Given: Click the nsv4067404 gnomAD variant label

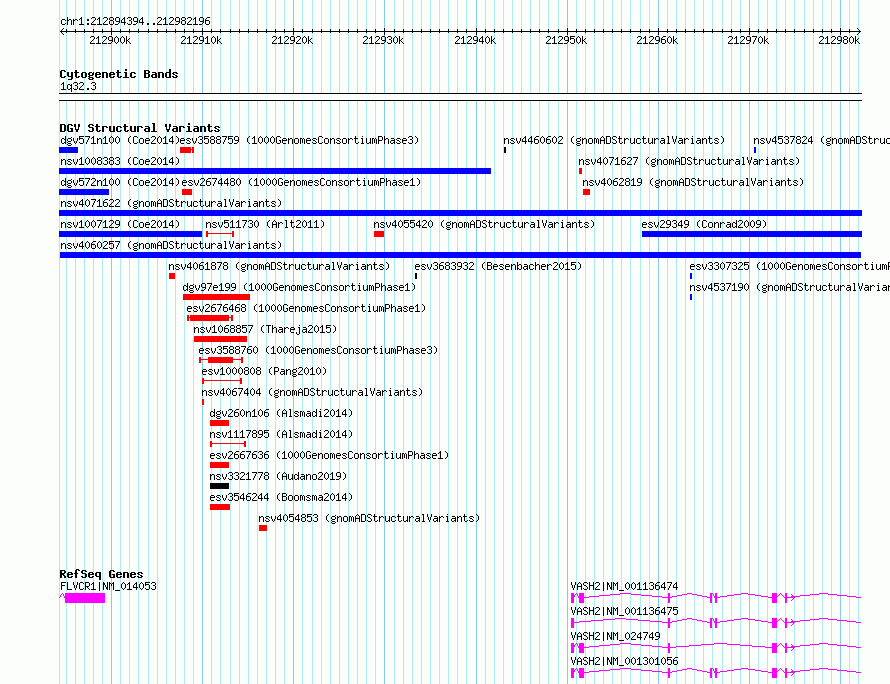Looking at the screenshot, I should click(x=312, y=392).
